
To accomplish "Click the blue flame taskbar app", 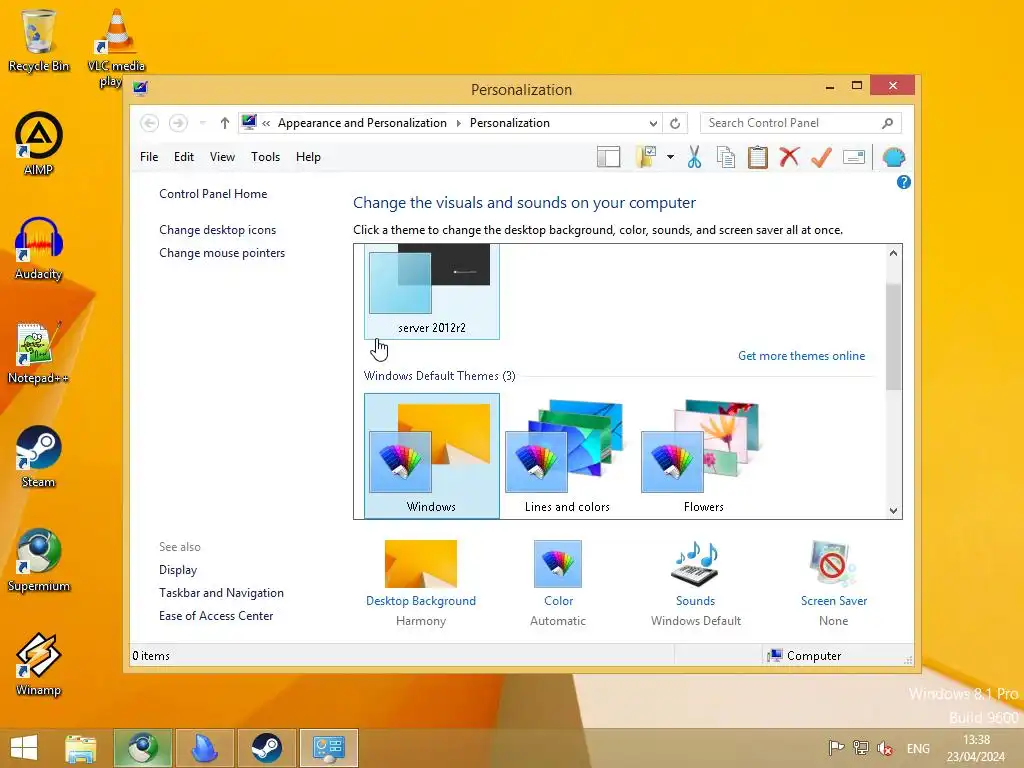I will click(x=205, y=748).
